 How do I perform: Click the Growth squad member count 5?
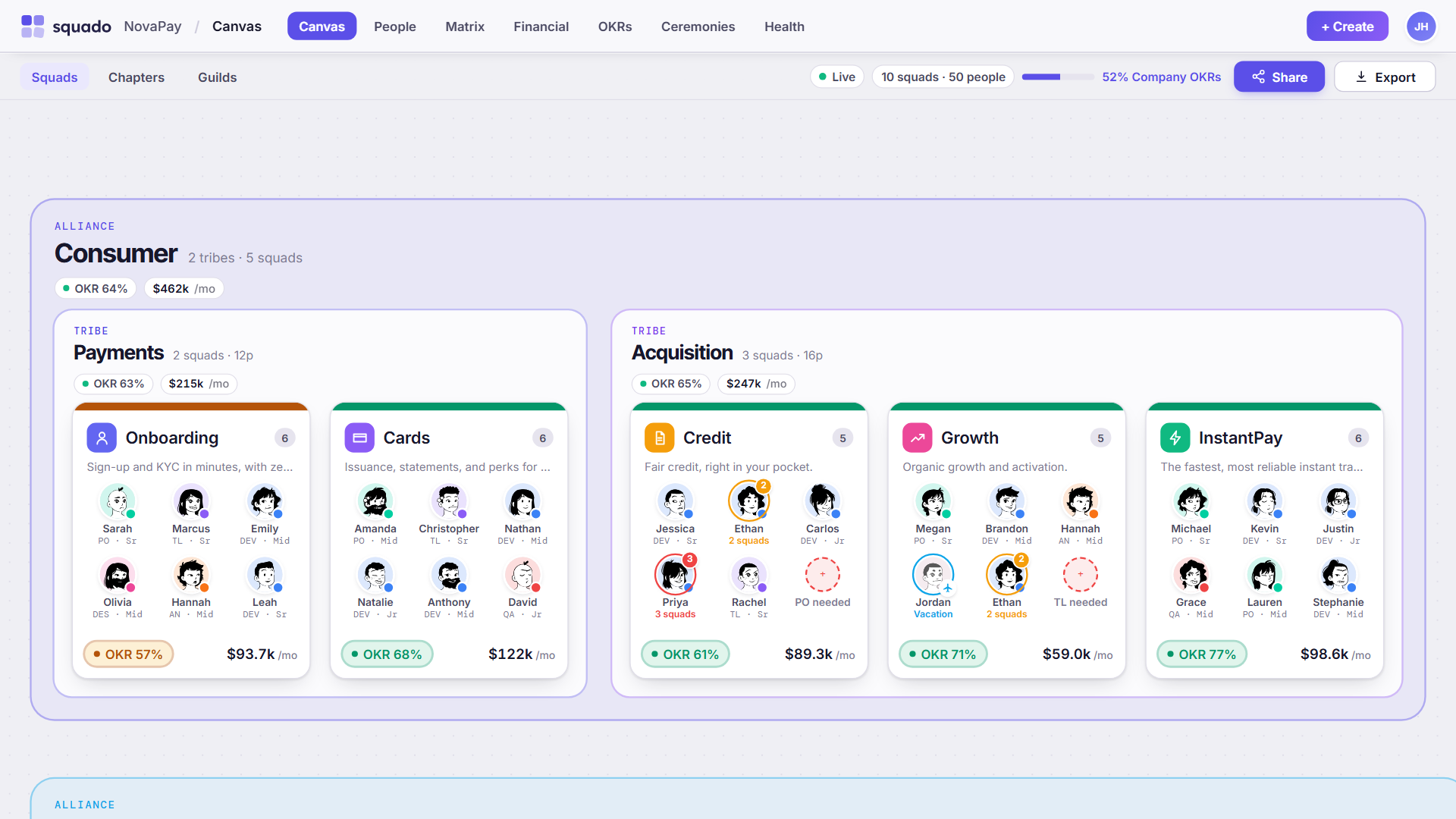(1100, 438)
